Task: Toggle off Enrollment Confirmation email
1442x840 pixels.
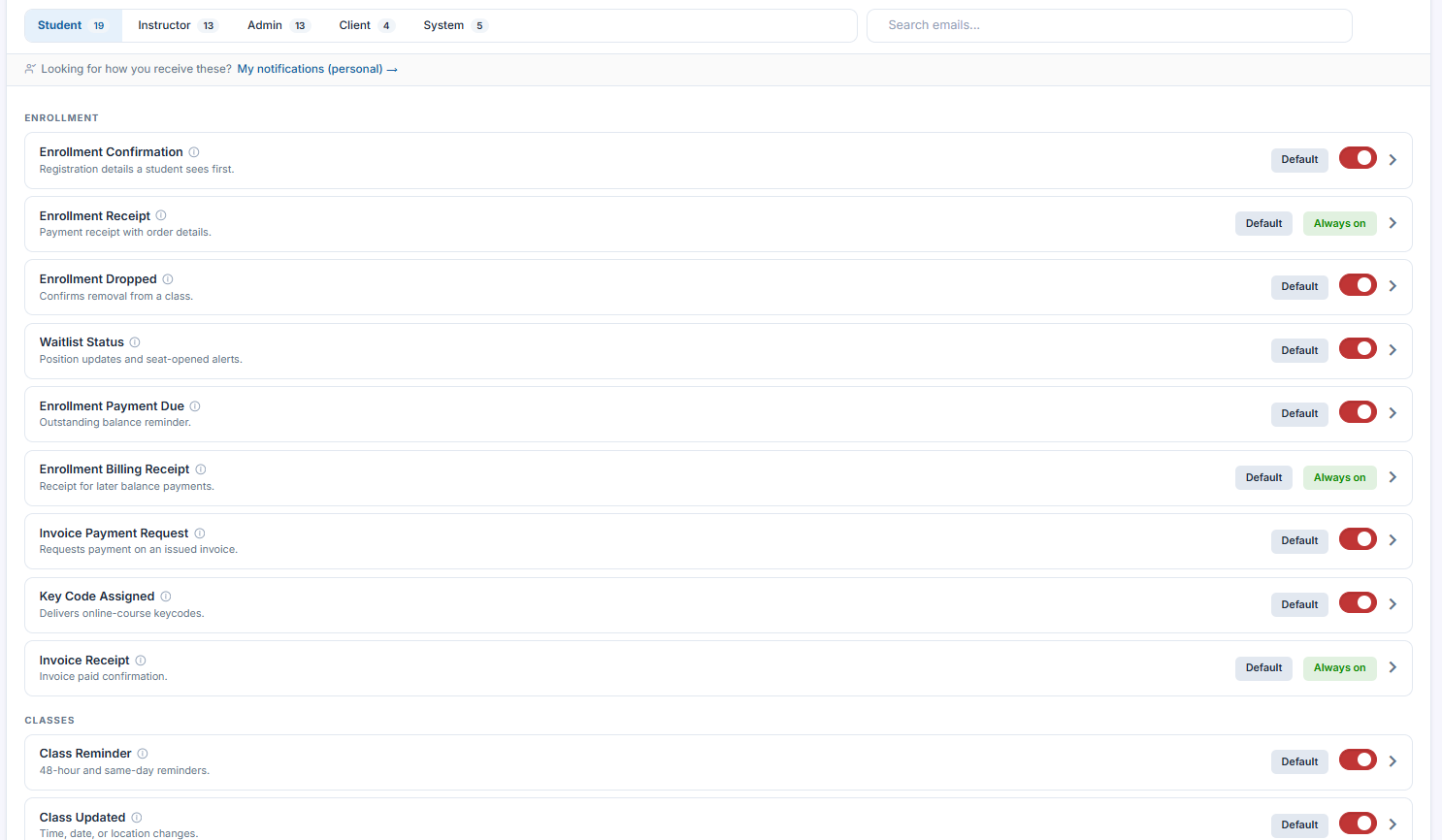Action: 1358,158
